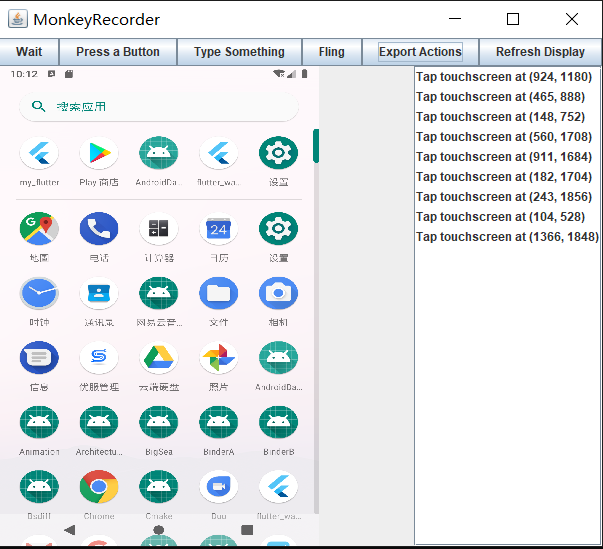Open the Calendar (日历) app showing 24

point(218,229)
